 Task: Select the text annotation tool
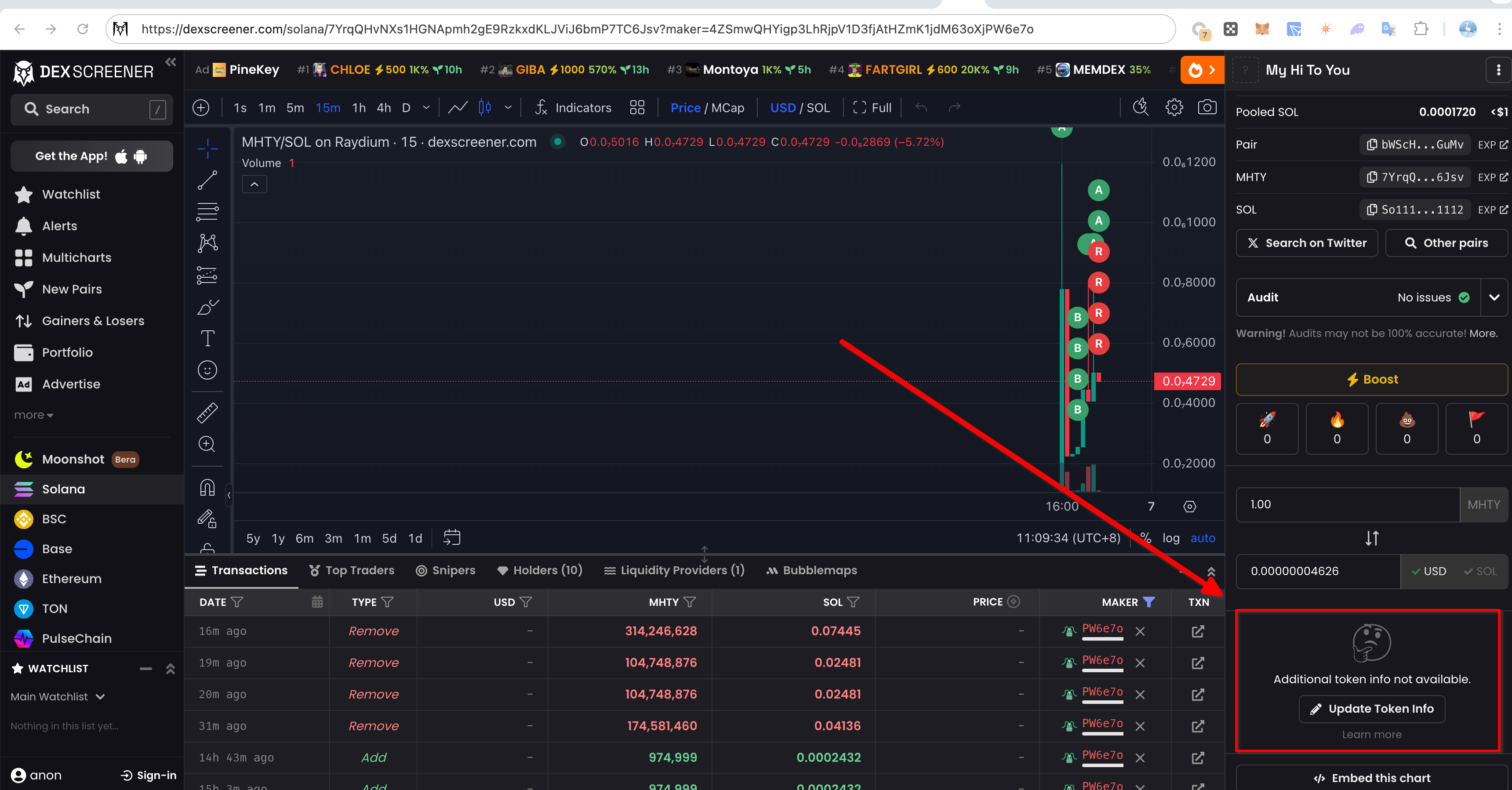207,338
